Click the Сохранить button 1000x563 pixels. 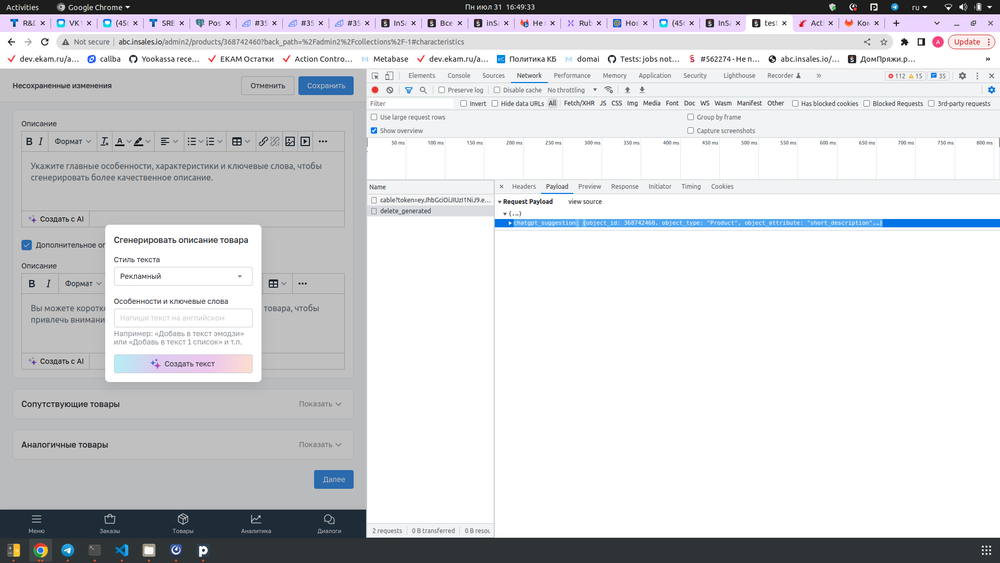325,86
